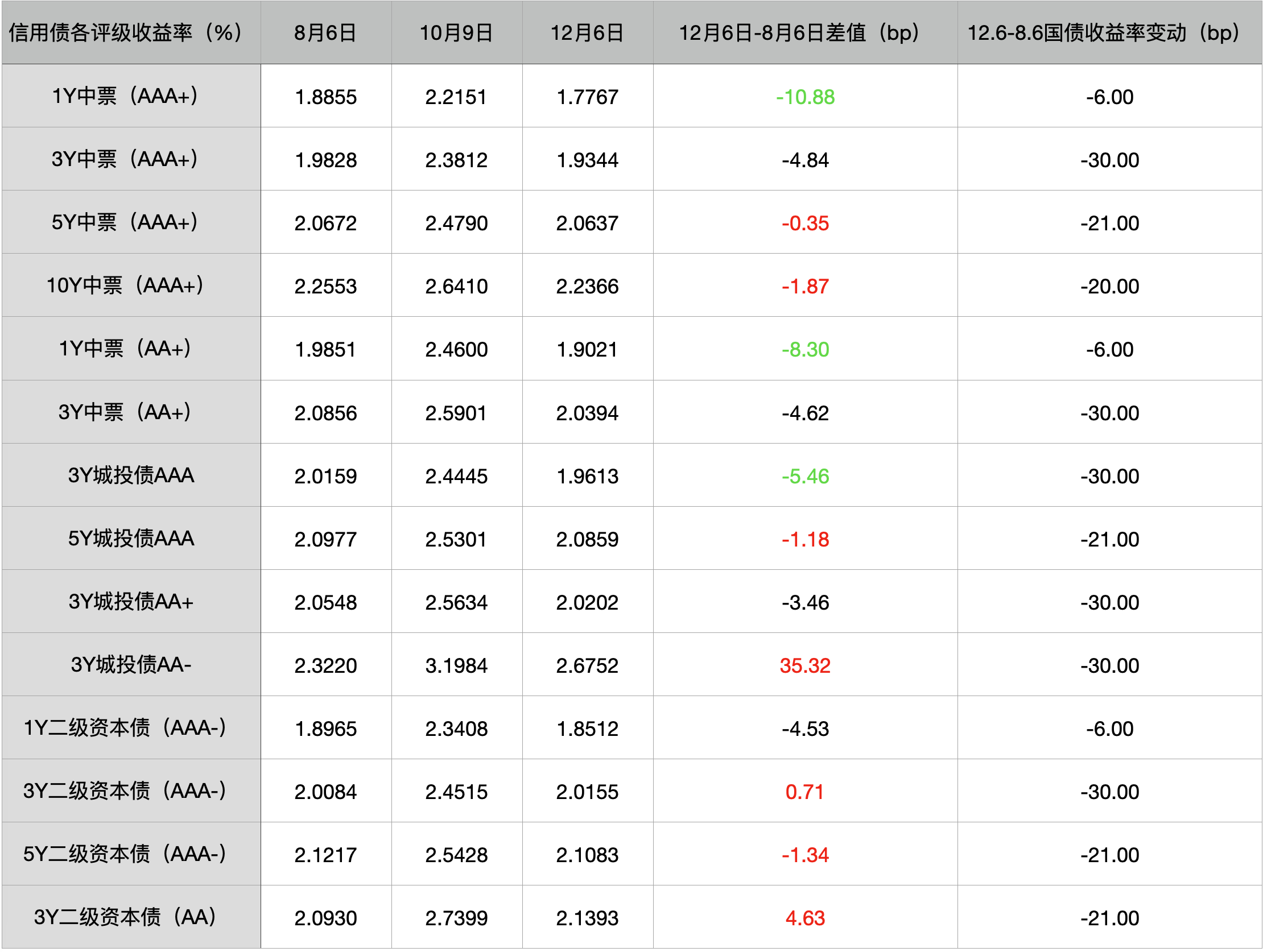1263x952 pixels.
Task: Click the 12月6日-8月6日差值（bp） header
Action: point(805,32)
